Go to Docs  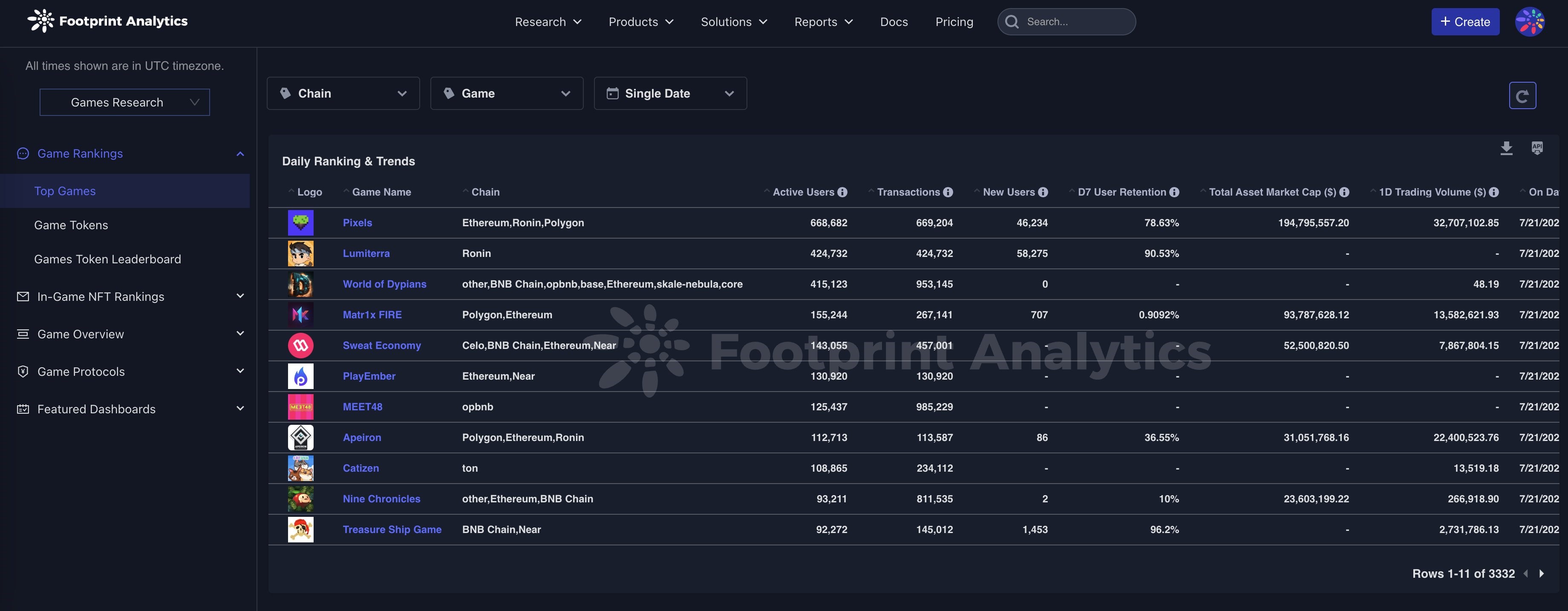click(x=894, y=22)
